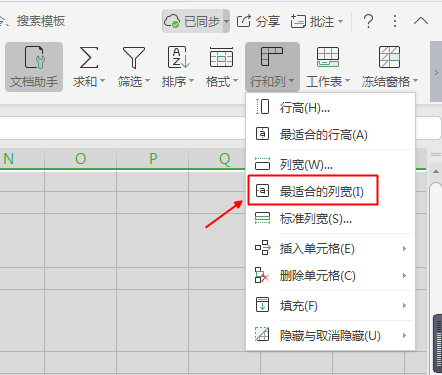Click the delete cells icon beside 删除单元格(C)
Viewport: 442px width, 375px height.
point(262,275)
